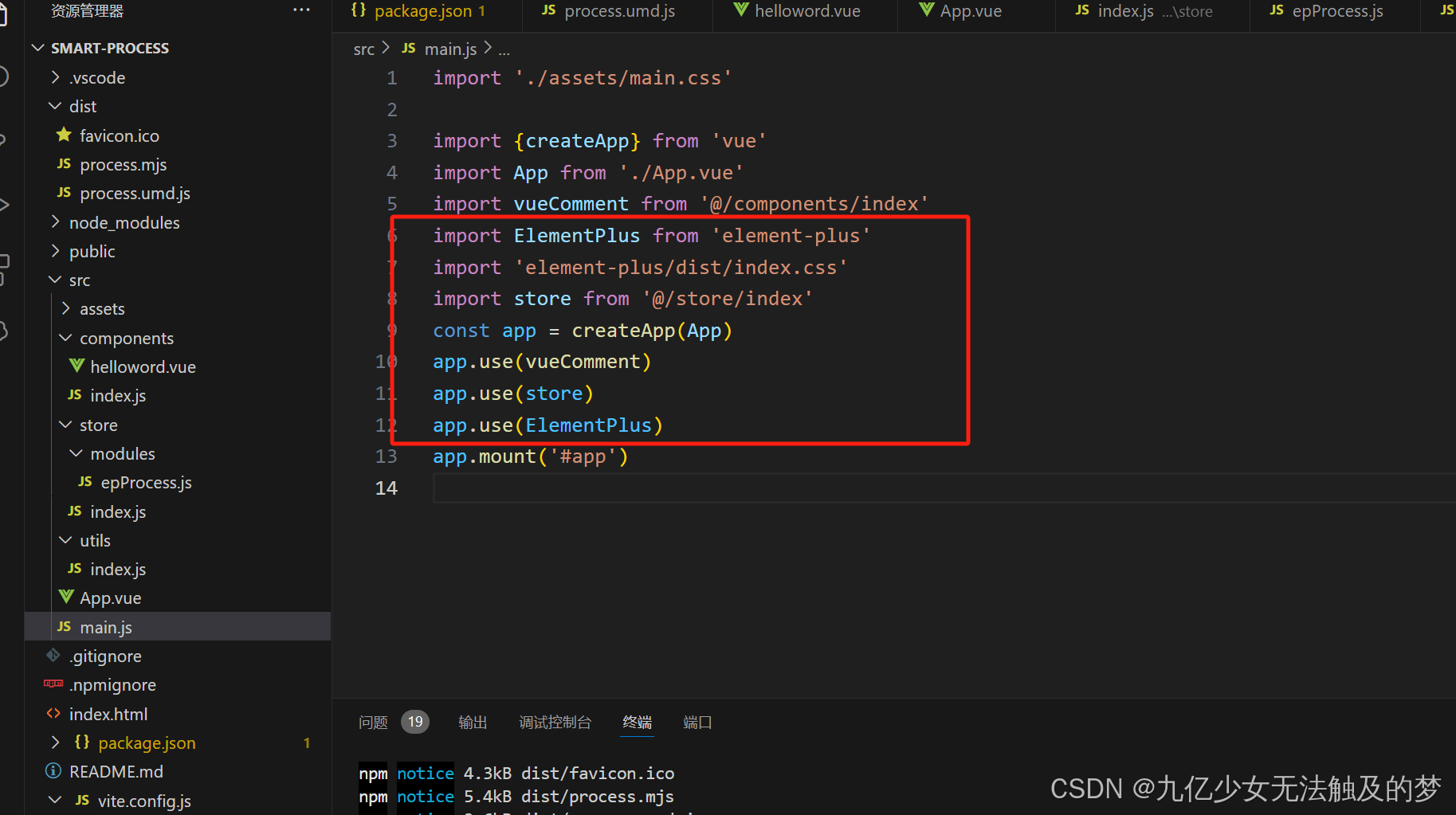Open the .gitignore file
This screenshot has height=815, width=1456.
tap(105, 656)
